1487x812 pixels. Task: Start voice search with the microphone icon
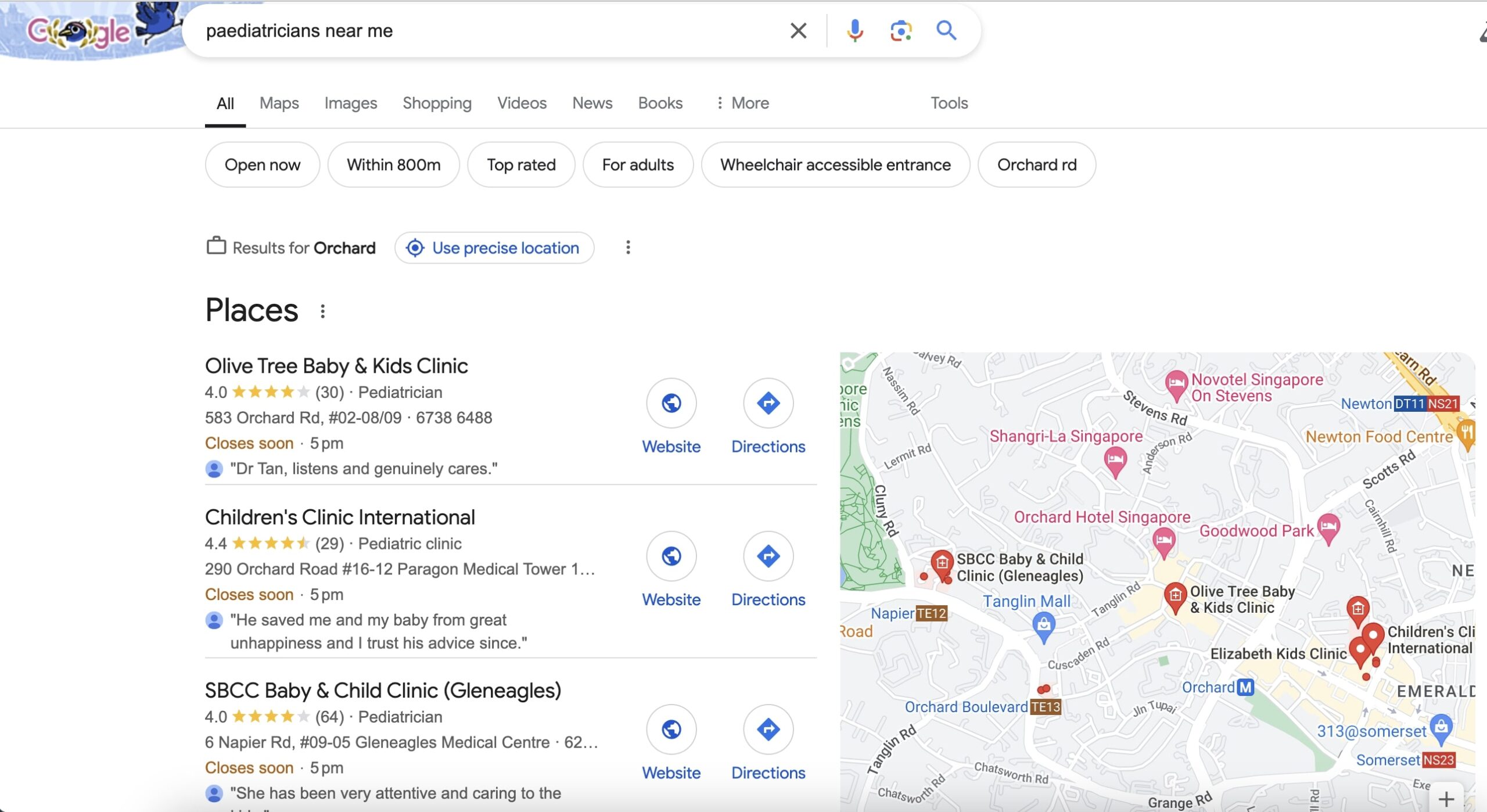(x=854, y=31)
